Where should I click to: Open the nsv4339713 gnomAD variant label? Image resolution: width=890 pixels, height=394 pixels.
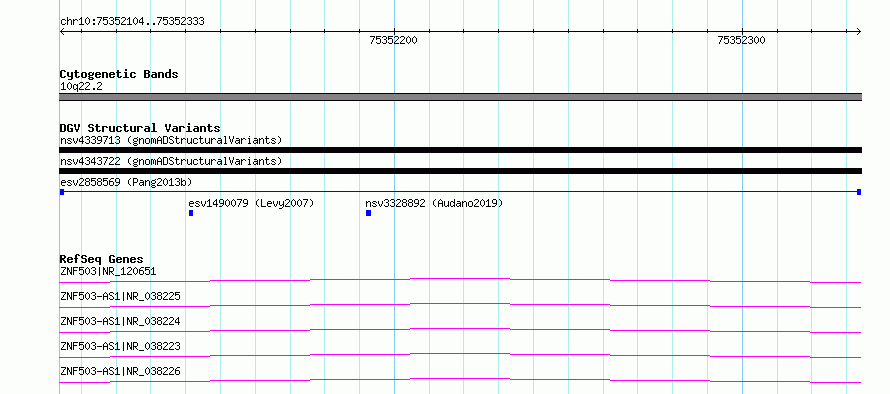tap(171, 140)
